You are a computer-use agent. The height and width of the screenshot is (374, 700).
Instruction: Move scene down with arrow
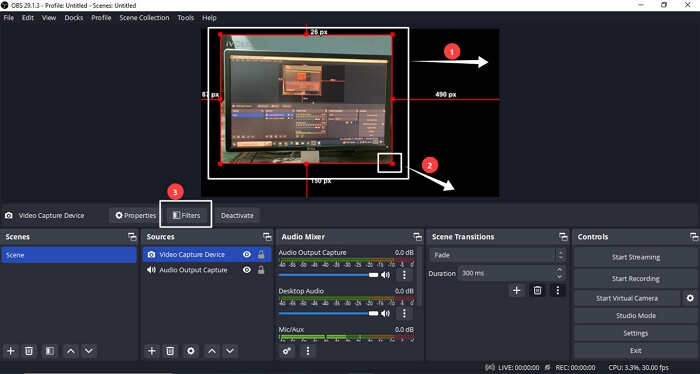[89, 351]
